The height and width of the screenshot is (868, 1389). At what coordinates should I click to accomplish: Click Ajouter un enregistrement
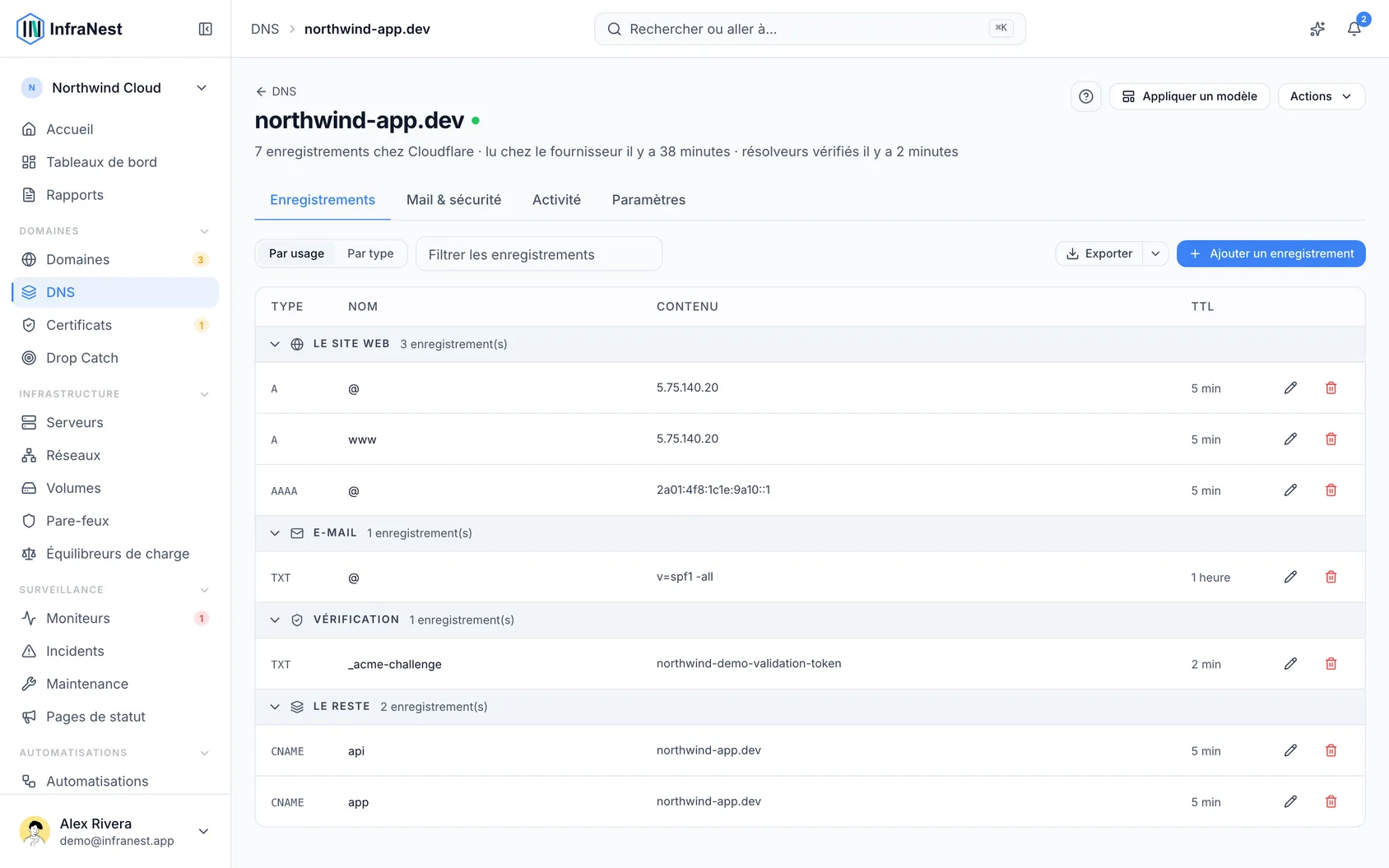(1271, 253)
